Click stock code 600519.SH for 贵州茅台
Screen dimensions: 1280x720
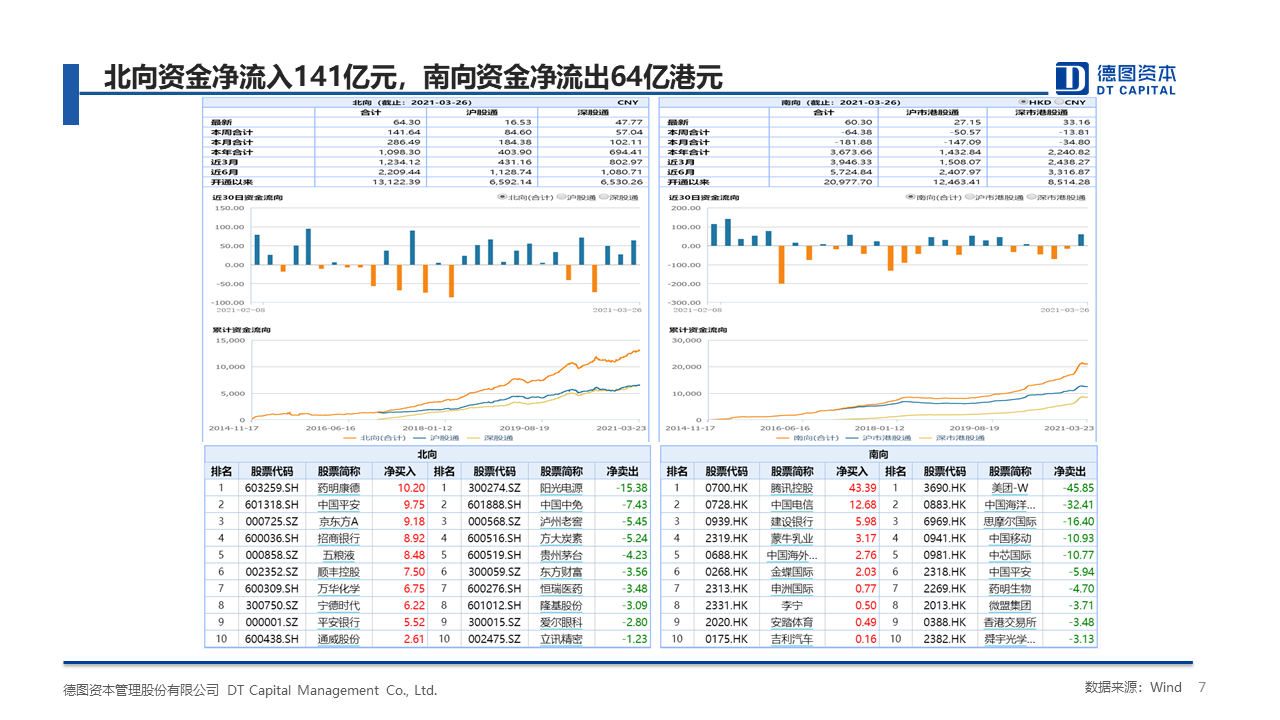click(x=494, y=555)
